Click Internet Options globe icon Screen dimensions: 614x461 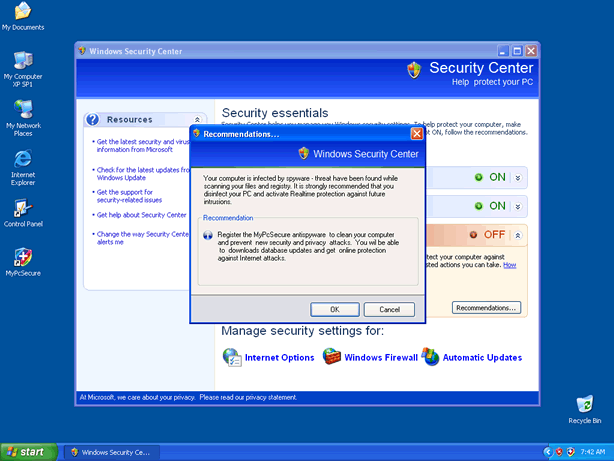(x=231, y=357)
